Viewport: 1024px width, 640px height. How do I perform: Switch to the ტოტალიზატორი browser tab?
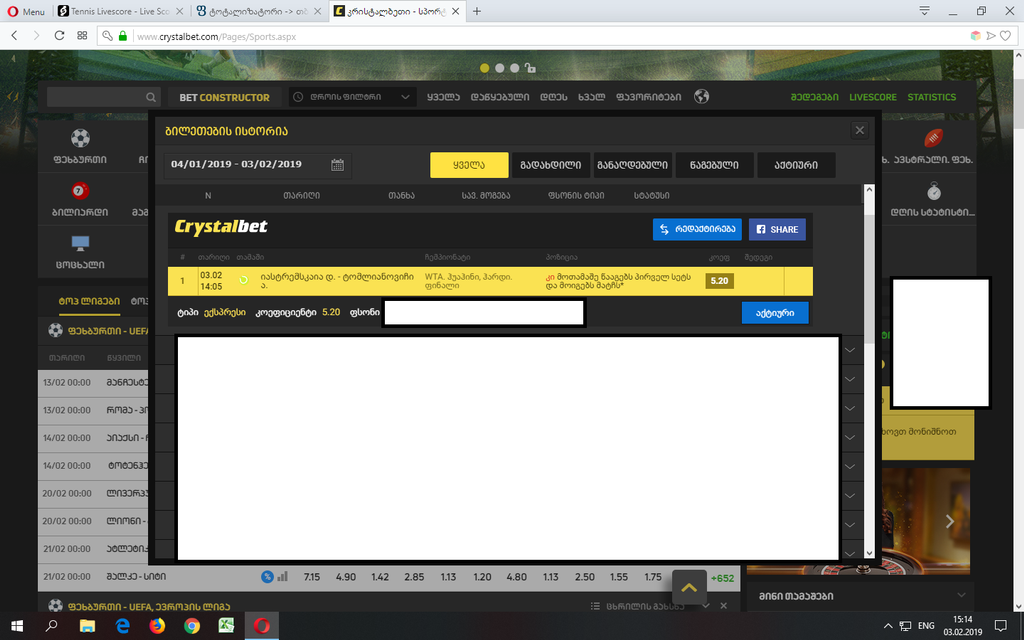[x=259, y=11]
